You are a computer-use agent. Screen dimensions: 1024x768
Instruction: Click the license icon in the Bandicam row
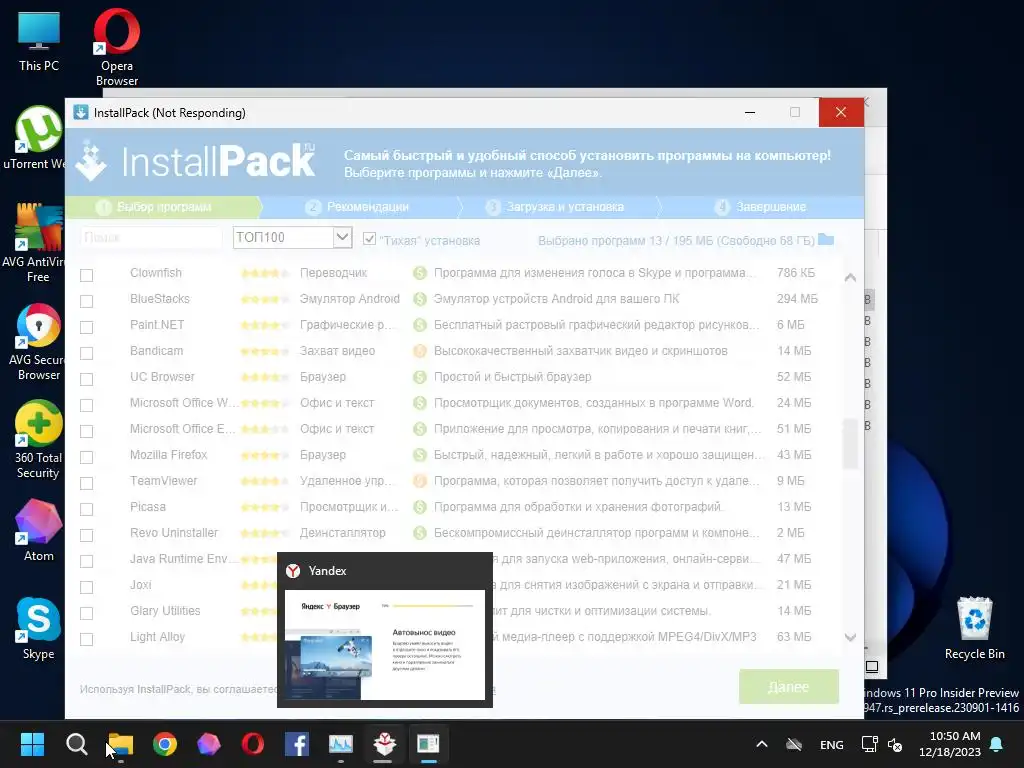420,351
